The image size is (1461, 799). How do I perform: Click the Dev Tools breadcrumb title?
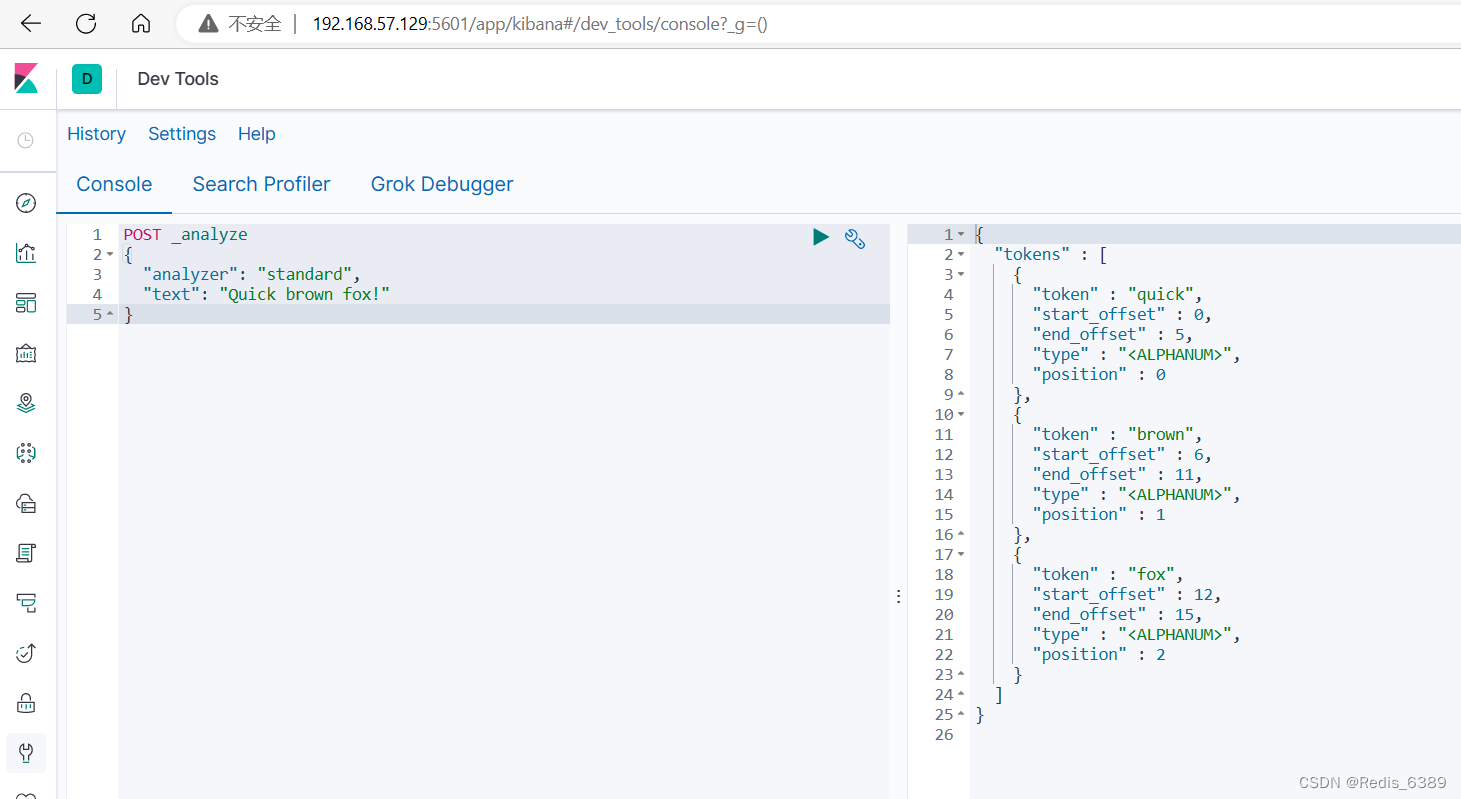click(178, 79)
